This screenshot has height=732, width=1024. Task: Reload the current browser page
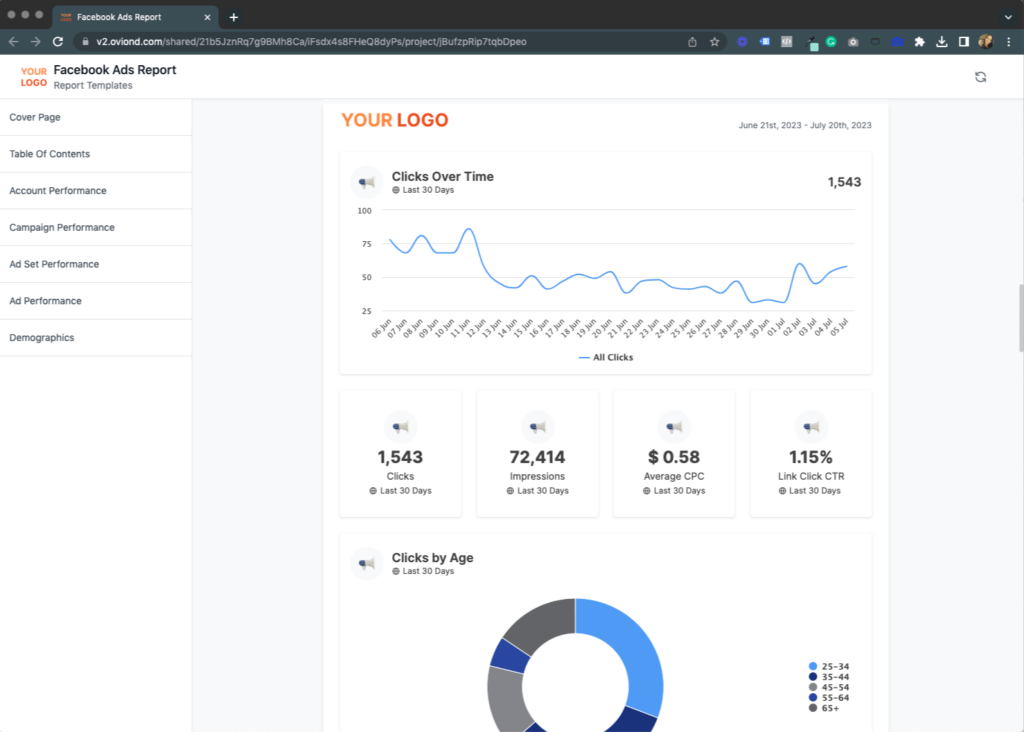[x=58, y=42]
